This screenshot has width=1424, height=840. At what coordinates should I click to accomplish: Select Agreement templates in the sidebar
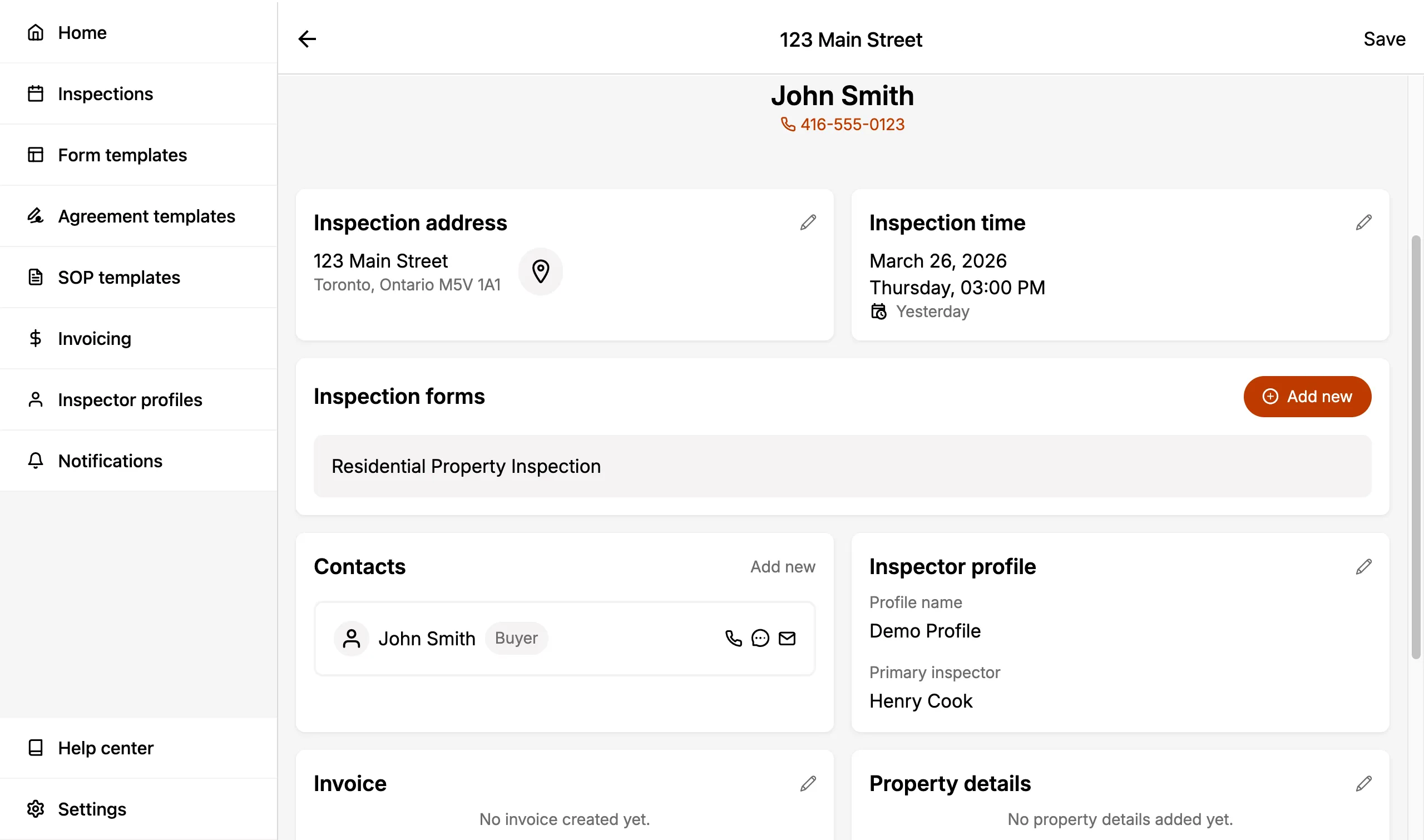(x=139, y=216)
